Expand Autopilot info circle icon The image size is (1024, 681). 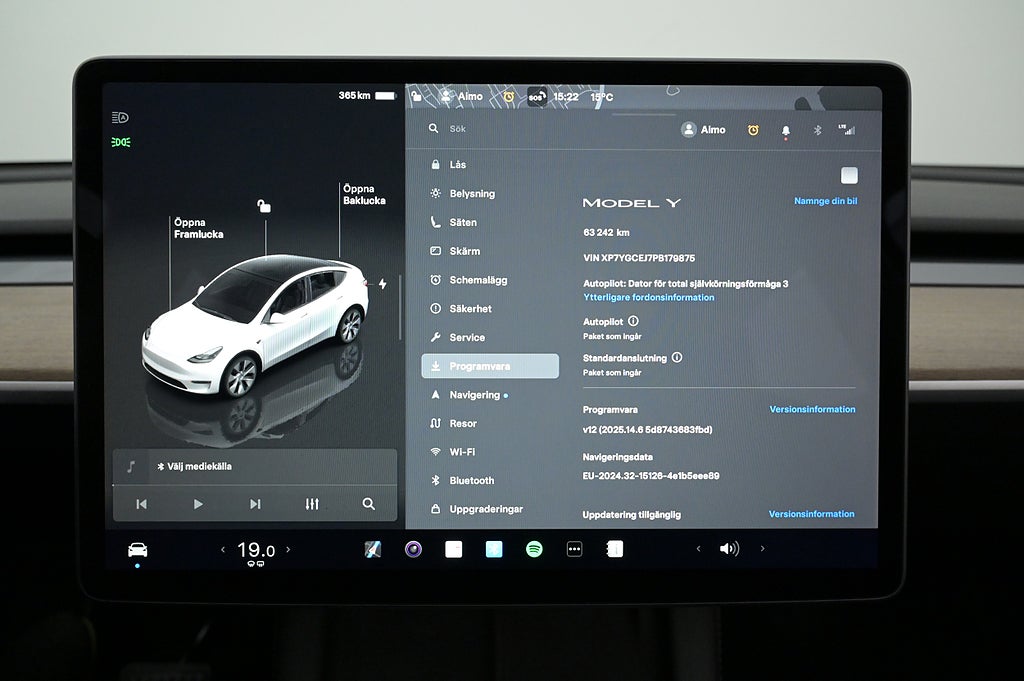click(633, 321)
